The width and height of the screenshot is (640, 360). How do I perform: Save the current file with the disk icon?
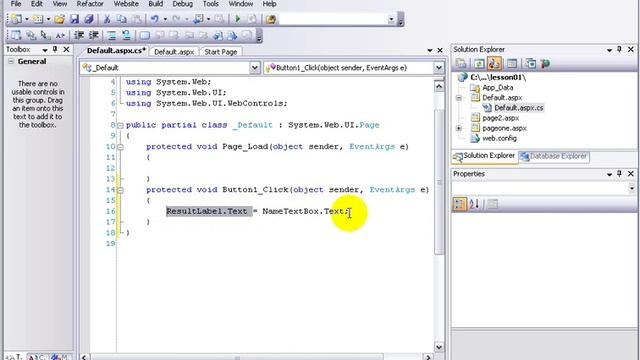74,19
